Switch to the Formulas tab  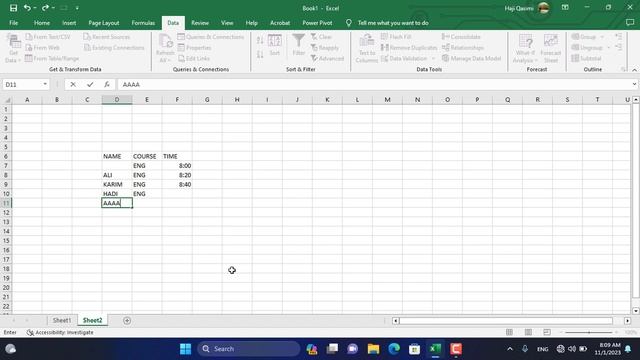tap(143, 23)
